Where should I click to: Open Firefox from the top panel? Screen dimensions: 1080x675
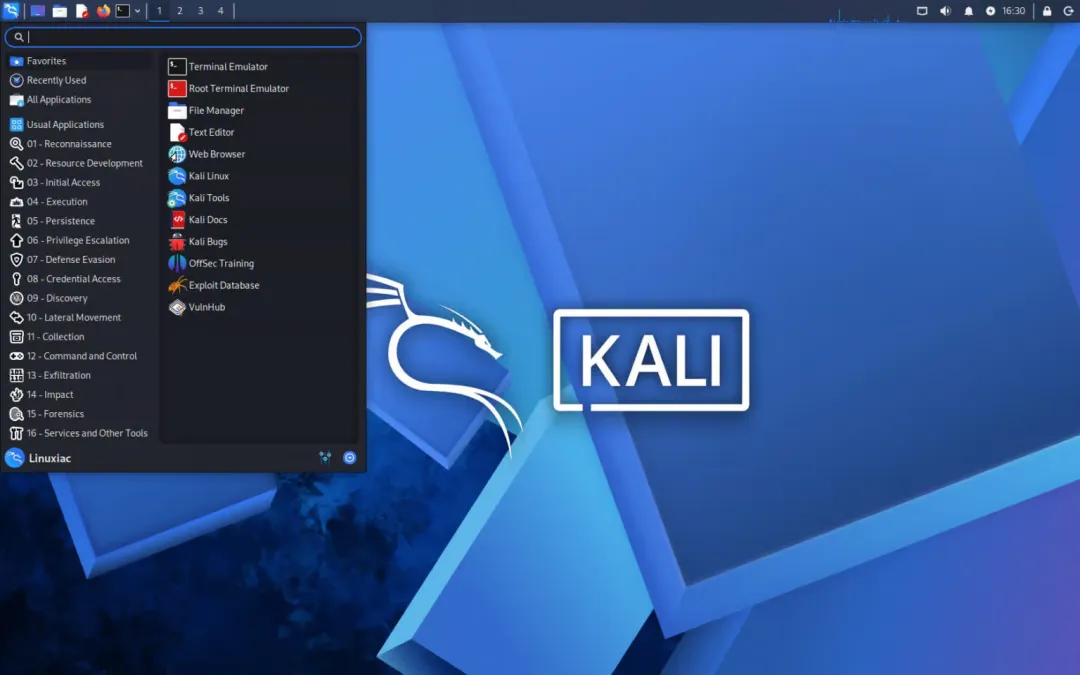[x=103, y=11]
